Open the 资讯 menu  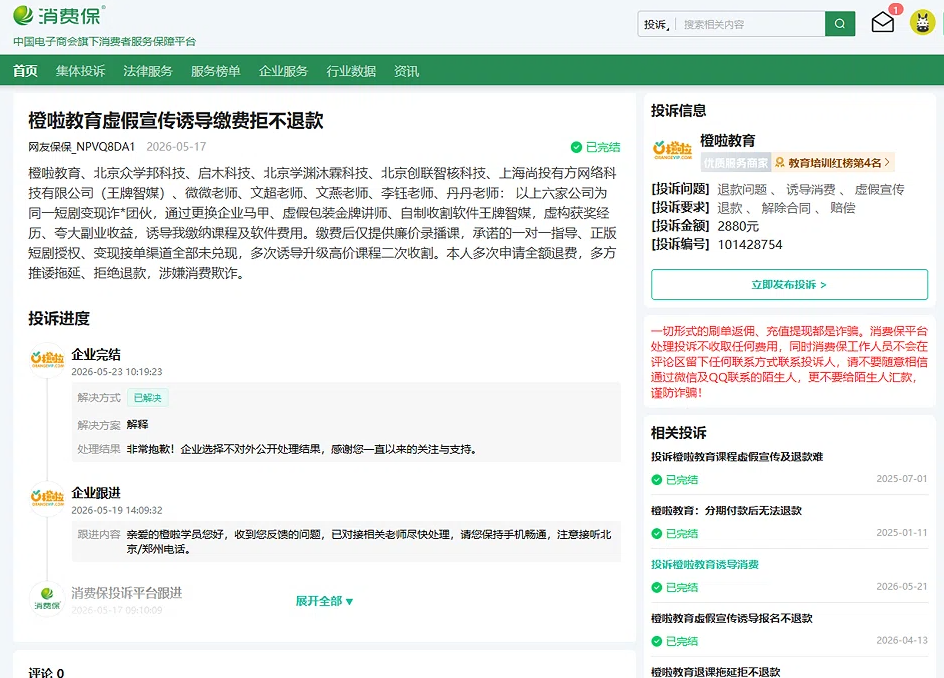click(406, 71)
